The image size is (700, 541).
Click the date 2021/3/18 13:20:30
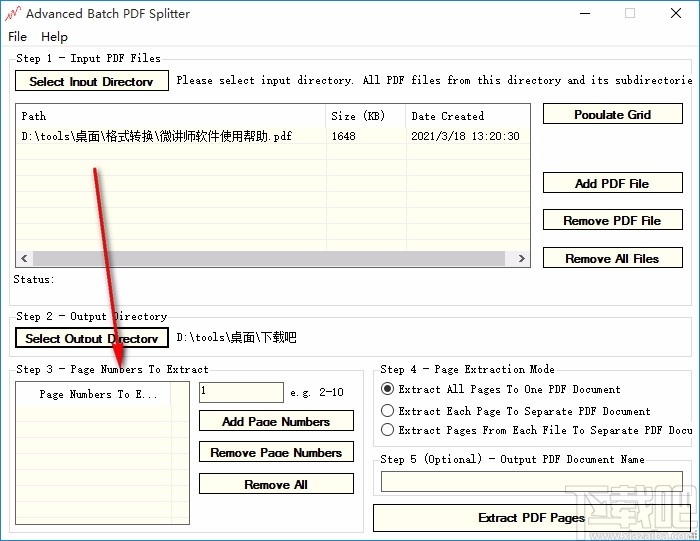coord(465,136)
